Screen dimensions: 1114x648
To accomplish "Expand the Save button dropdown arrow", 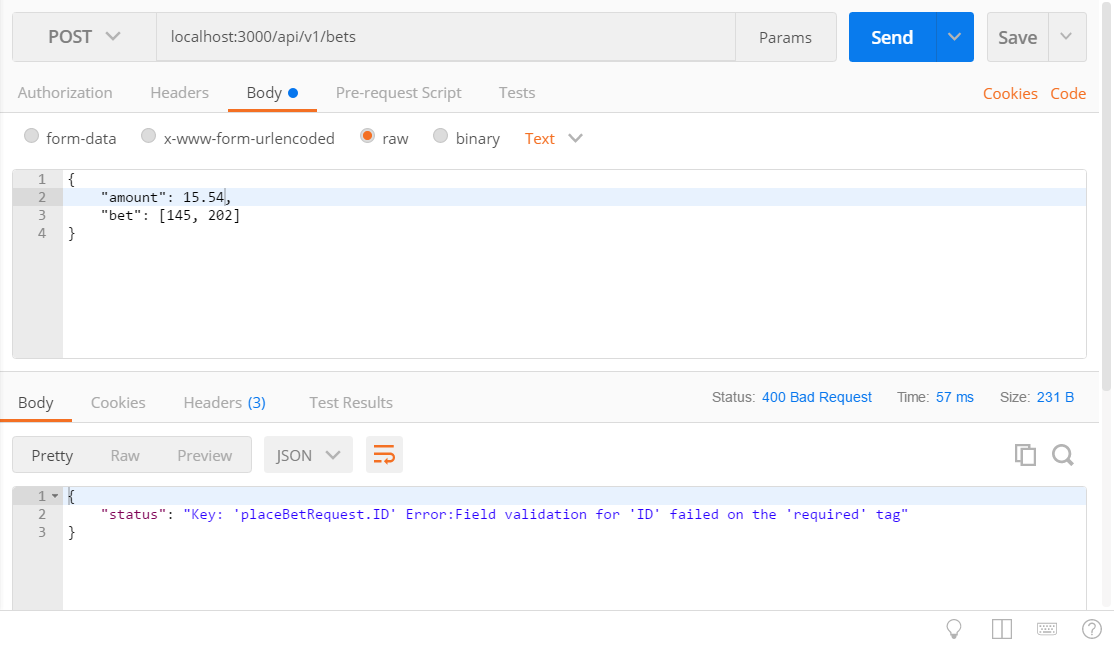I will (x=1066, y=37).
